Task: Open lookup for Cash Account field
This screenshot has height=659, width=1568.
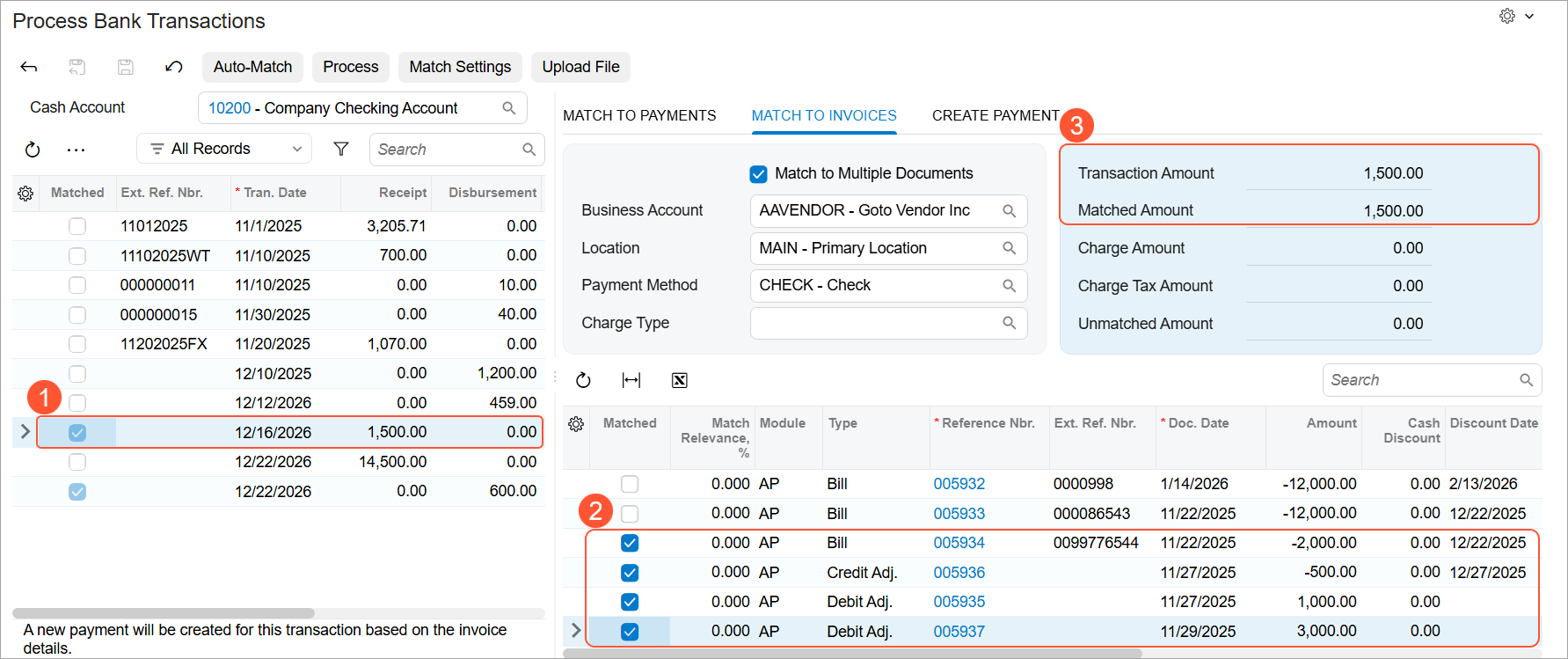Action: click(x=508, y=108)
